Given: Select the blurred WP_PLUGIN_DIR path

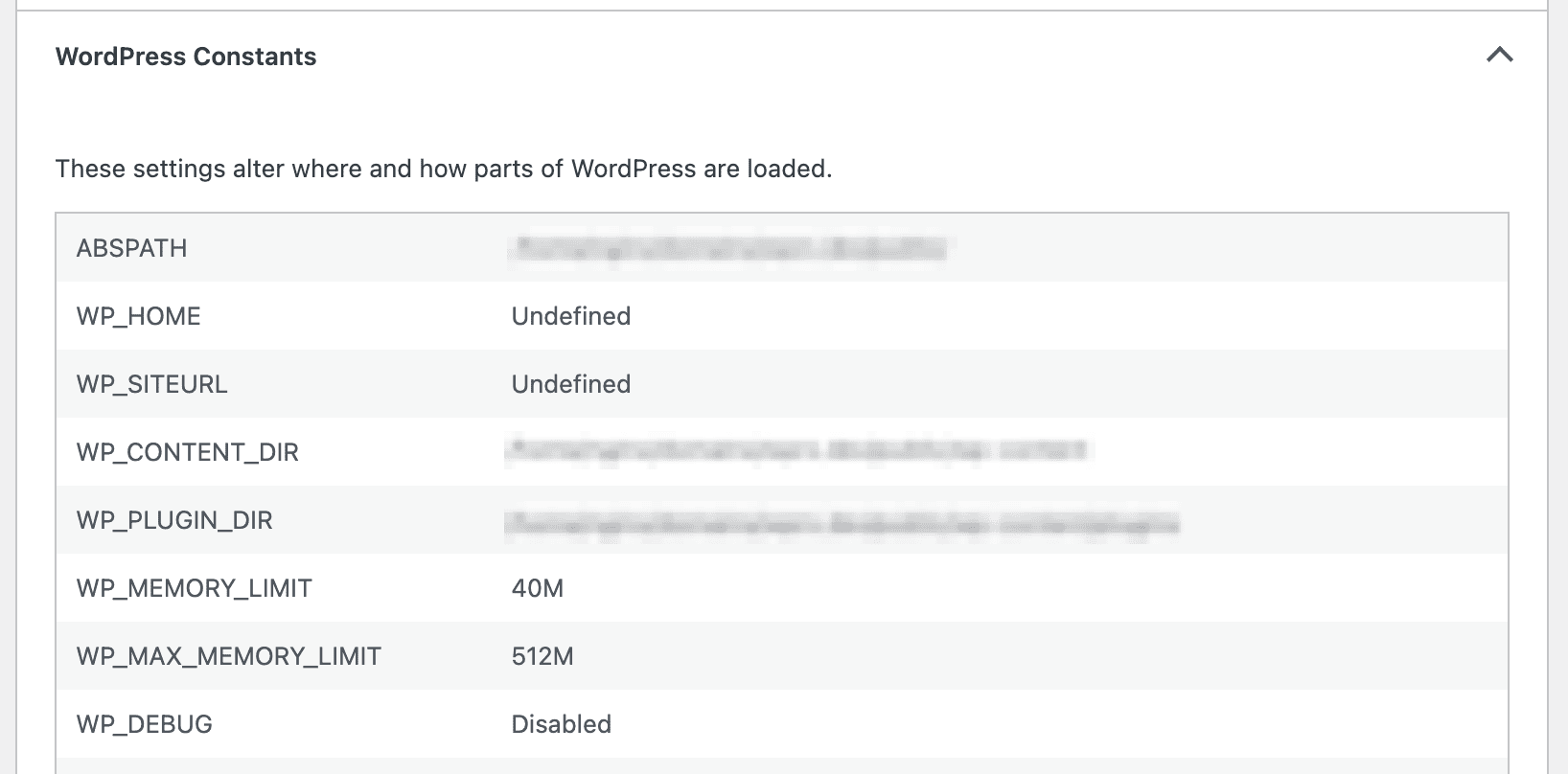Looking at the screenshot, I should [x=843, y=519].
